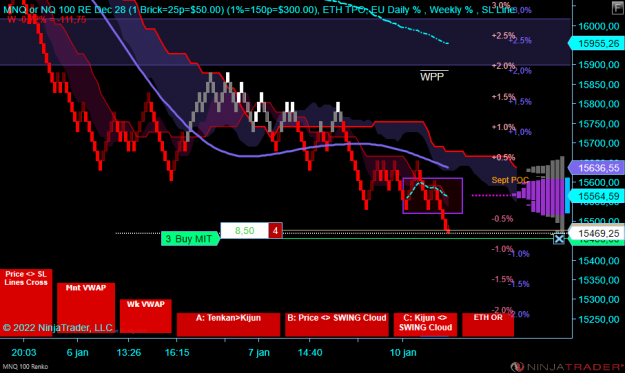Click the ETH OR red box

pos(488,324)
